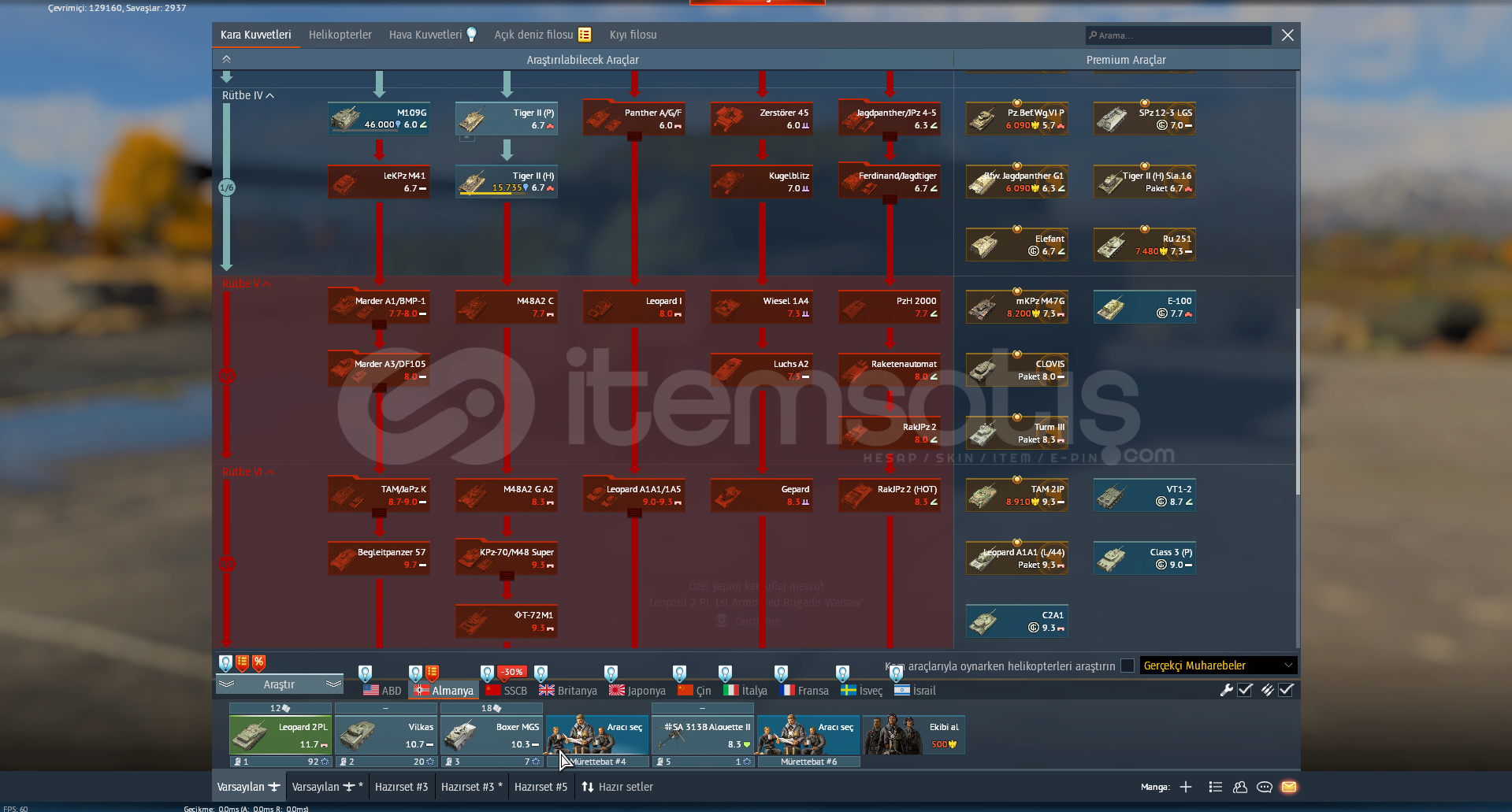
Task: Close the research tree window
Action: point(1287,35)
